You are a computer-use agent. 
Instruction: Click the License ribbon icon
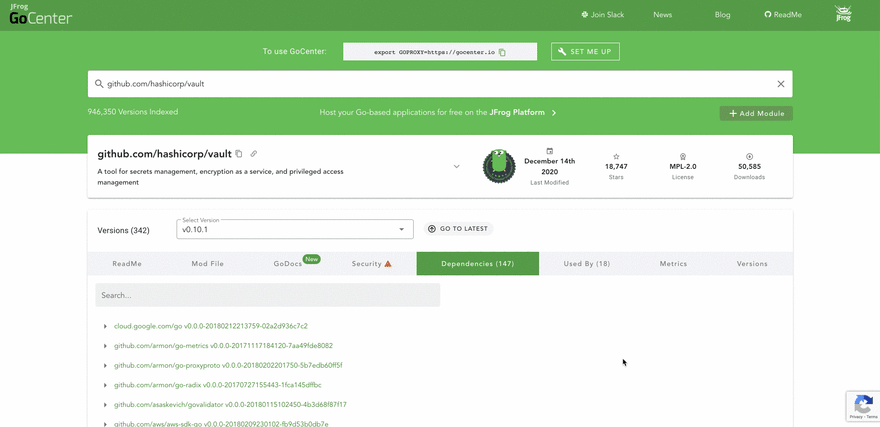pos(683,157)
